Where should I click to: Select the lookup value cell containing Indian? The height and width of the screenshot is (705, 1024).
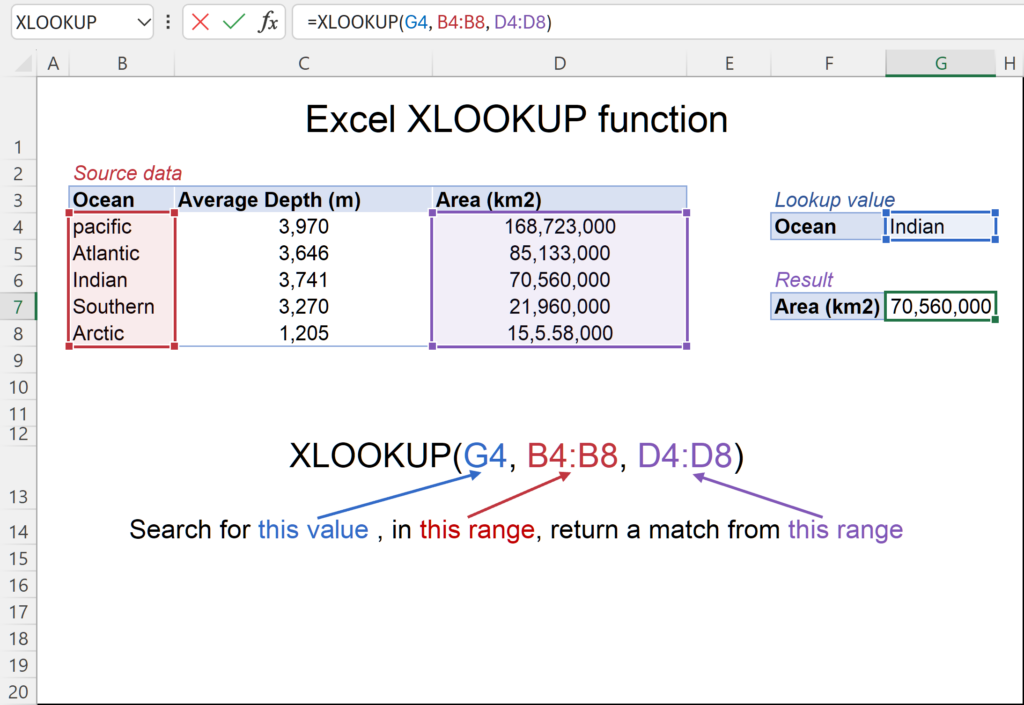coord(940,227)
